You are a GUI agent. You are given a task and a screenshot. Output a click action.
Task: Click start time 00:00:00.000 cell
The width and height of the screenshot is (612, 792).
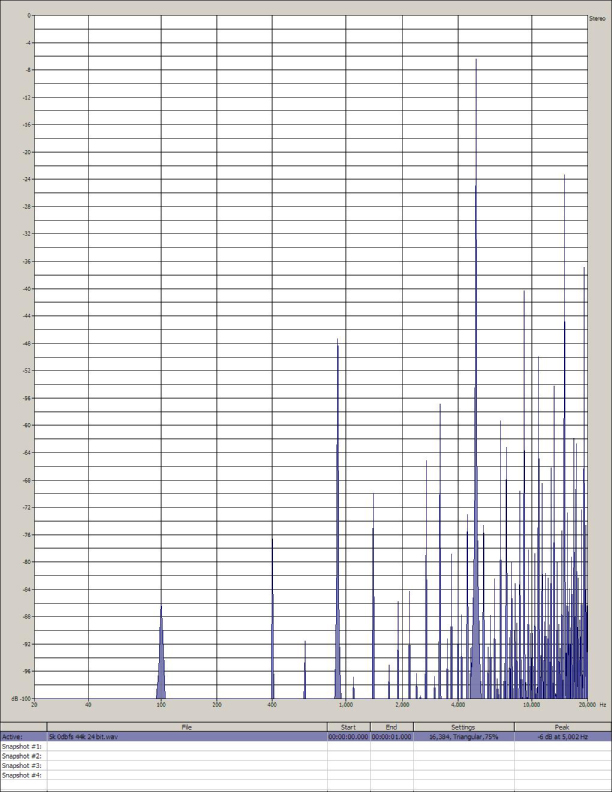coord(348,737)
